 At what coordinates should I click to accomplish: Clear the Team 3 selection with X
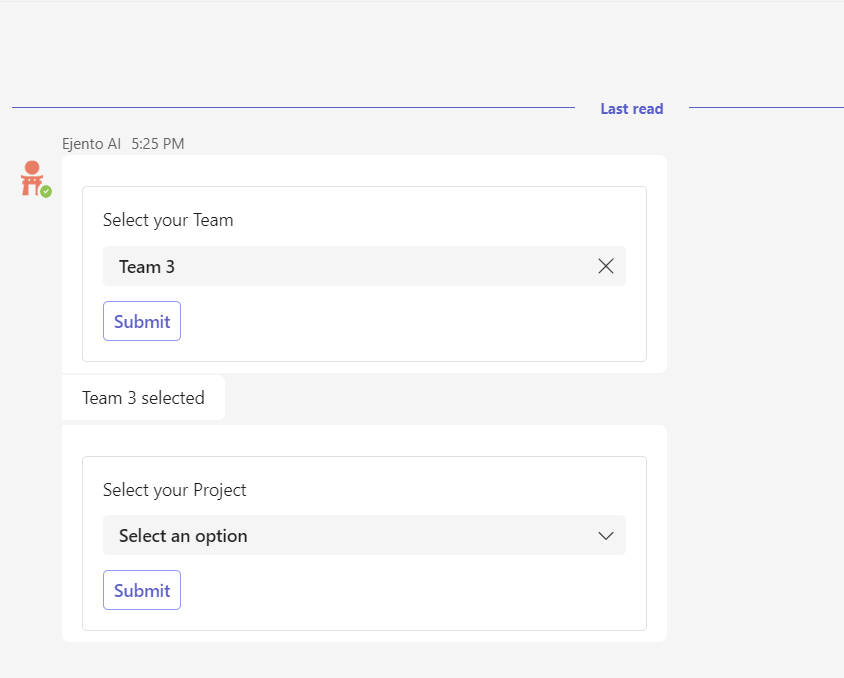[x=605, y=266]
